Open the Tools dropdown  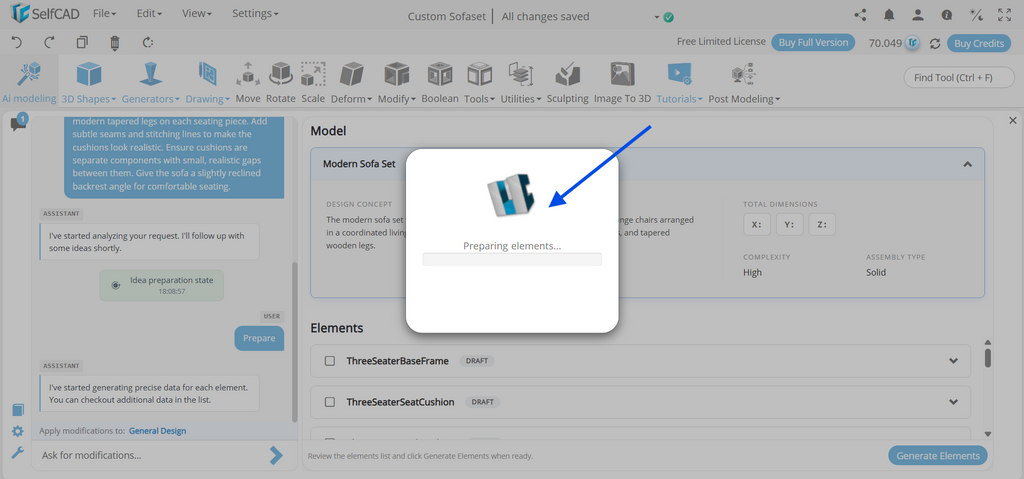[x=479, y=82]
